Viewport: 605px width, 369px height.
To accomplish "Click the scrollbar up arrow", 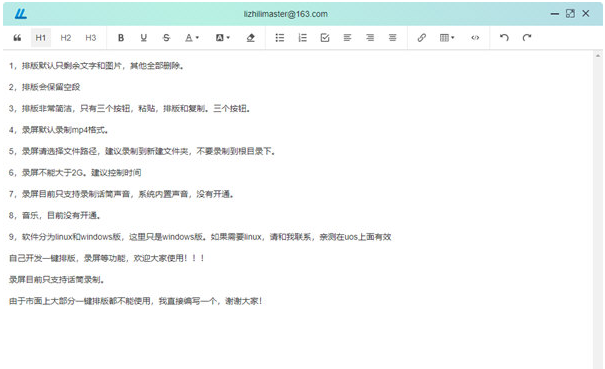I will coord(598,56).
